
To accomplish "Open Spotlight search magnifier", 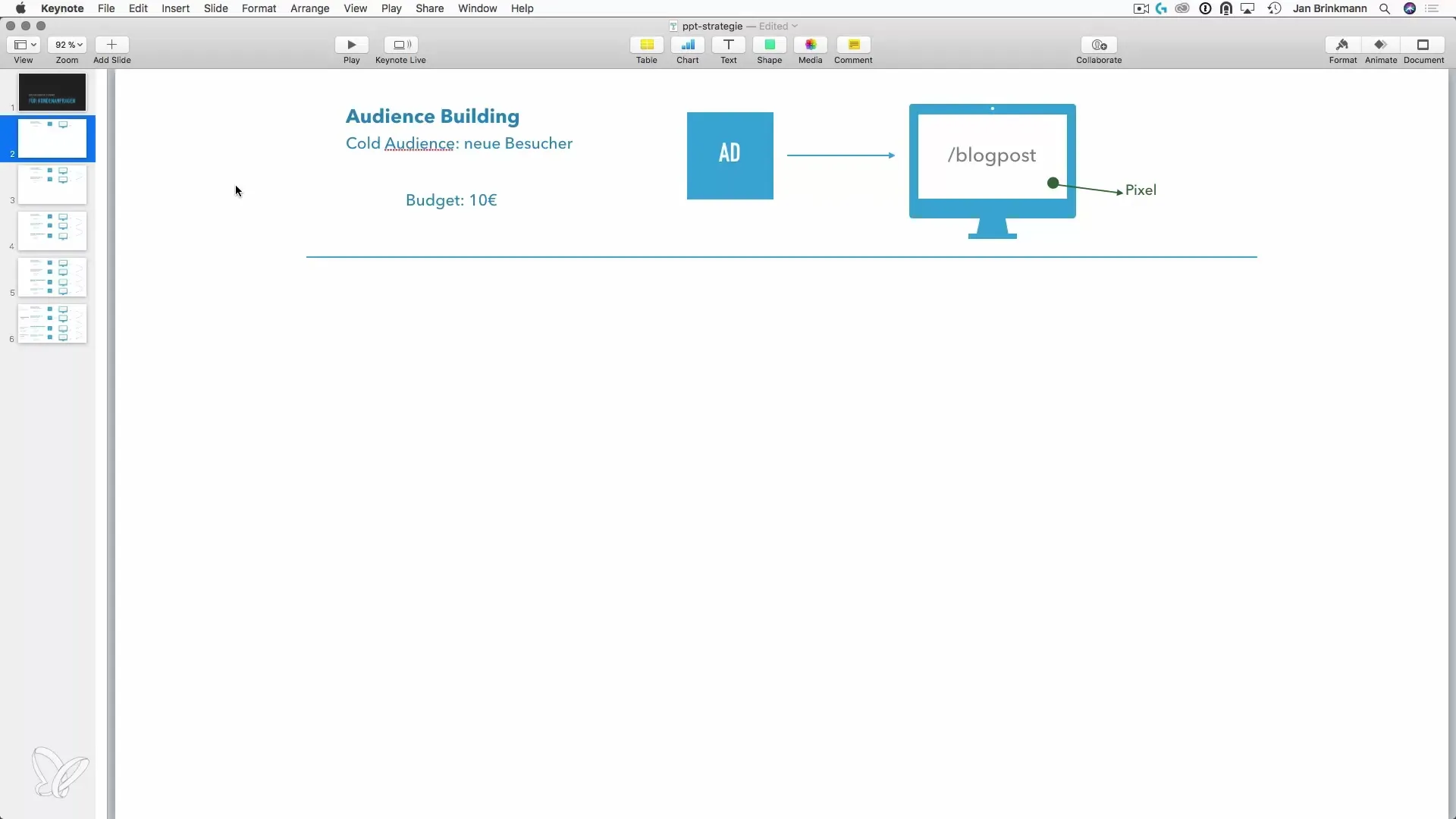I will tap(1385, 8).
